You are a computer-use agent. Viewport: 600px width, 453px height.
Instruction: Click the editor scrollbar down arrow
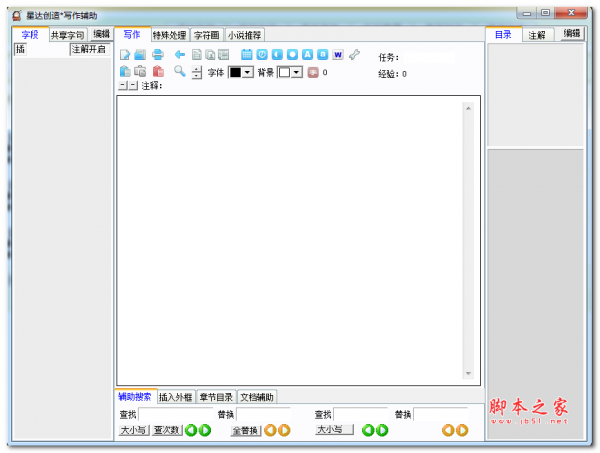(468, 373)
